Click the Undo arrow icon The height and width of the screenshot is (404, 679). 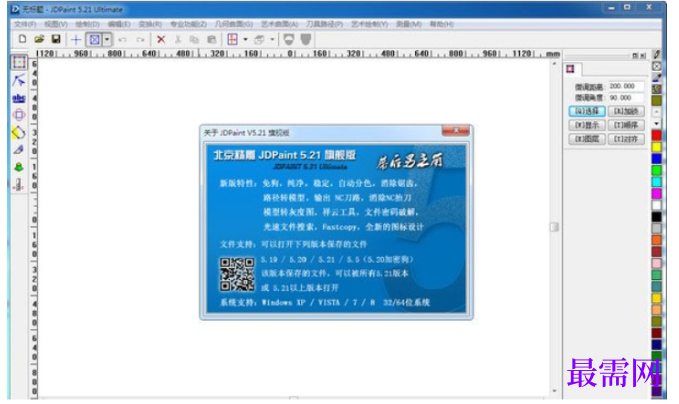tap(123, 40)
